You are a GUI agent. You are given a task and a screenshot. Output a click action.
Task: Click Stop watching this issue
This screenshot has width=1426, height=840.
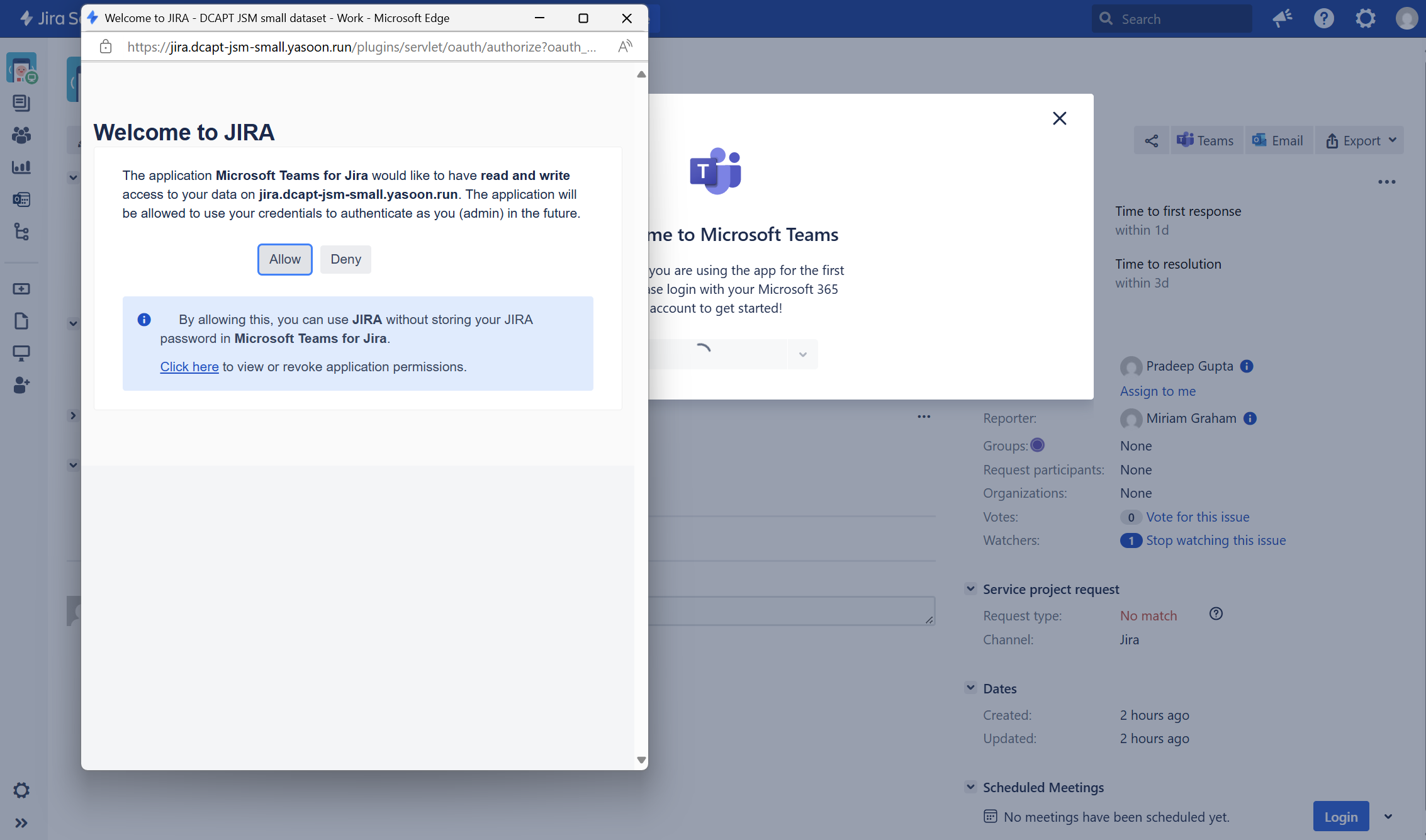click(x=1215, y=540)
